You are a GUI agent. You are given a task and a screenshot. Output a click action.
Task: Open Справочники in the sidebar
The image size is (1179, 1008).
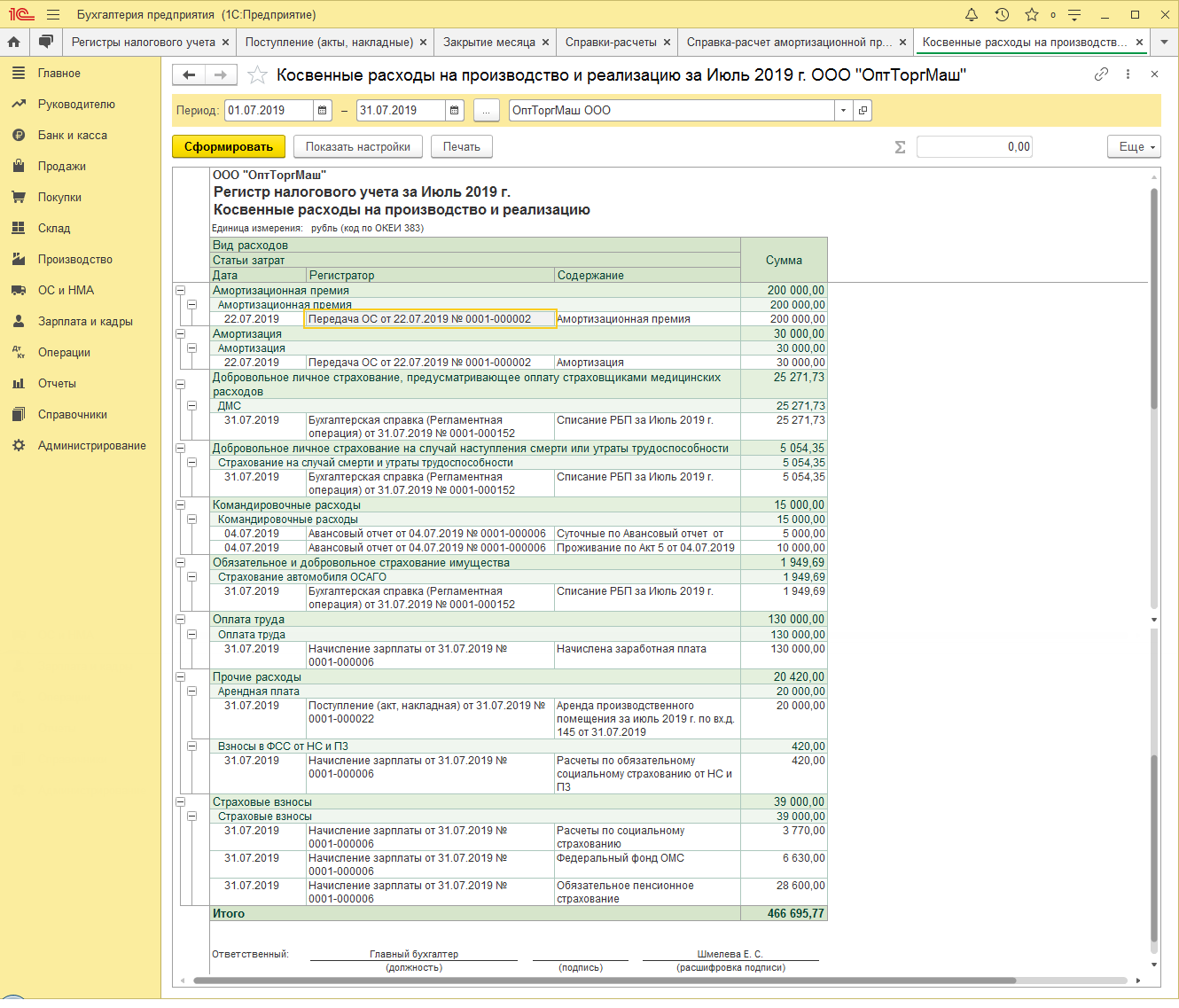point(73,414)
